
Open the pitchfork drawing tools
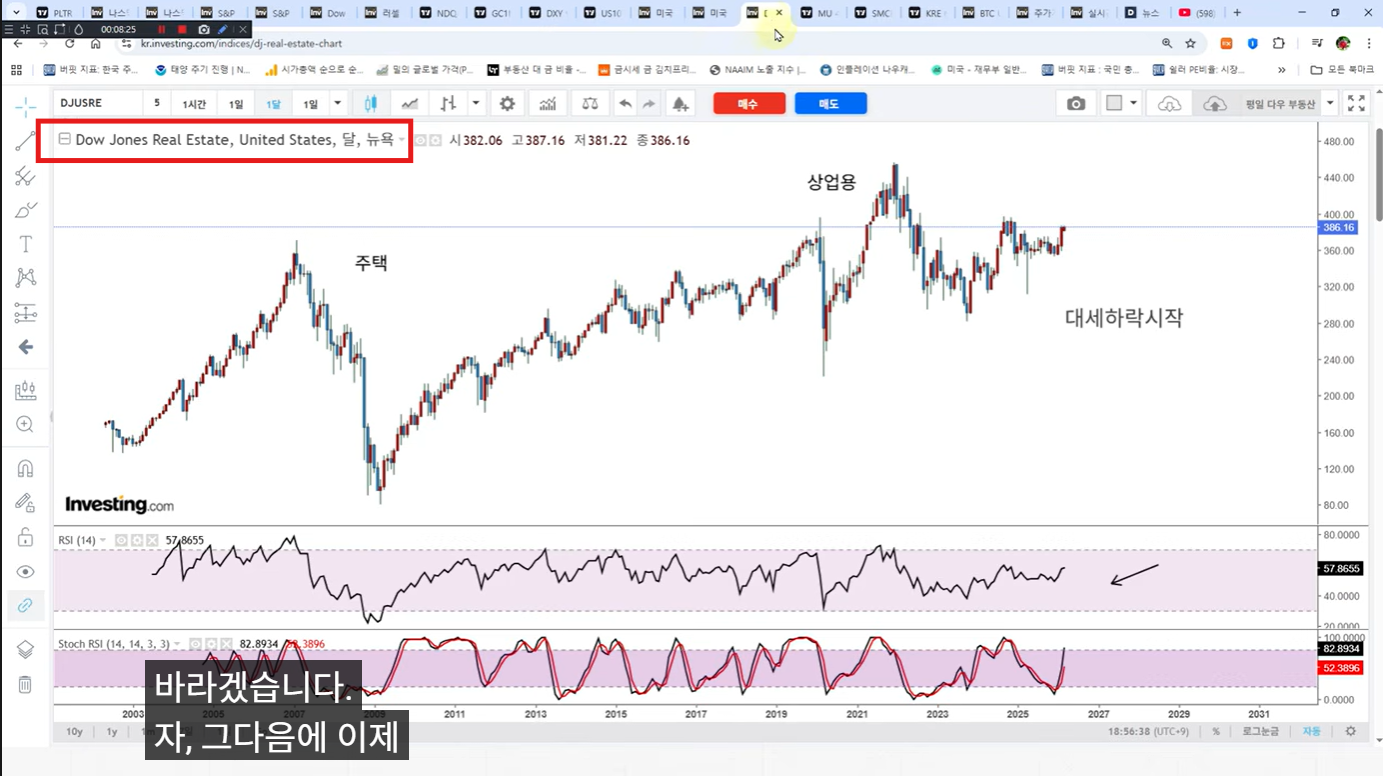(25, 176)
